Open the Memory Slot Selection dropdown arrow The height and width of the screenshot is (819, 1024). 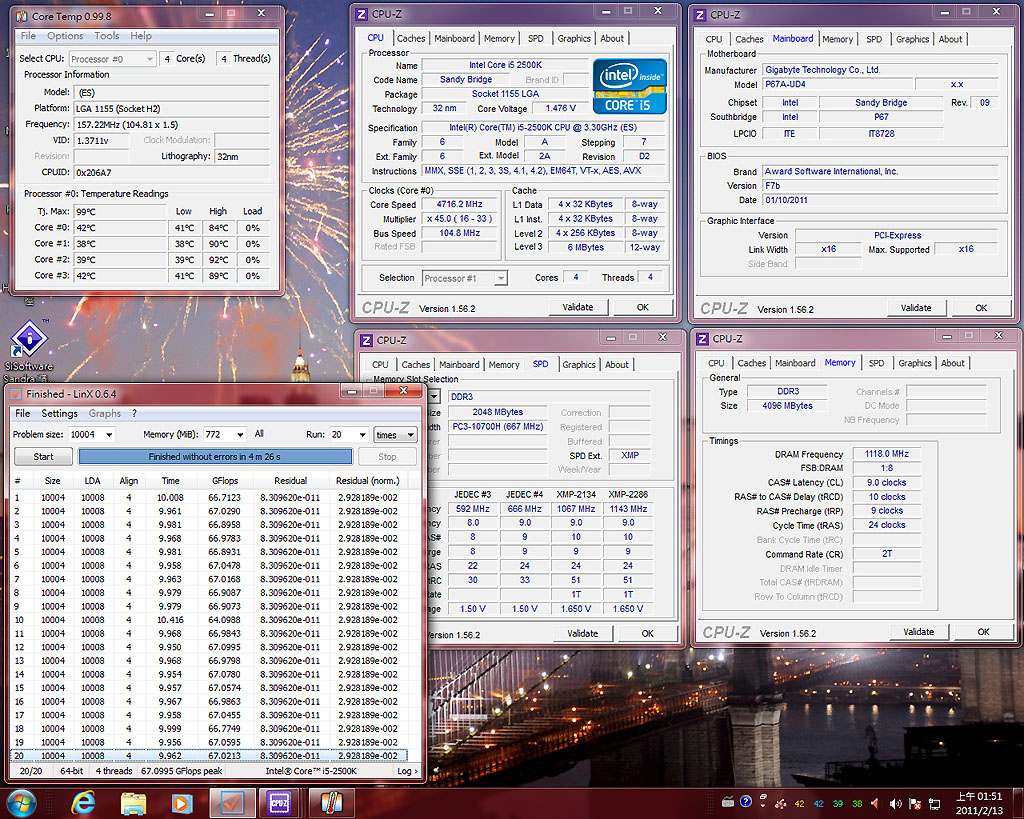point(434,396)
